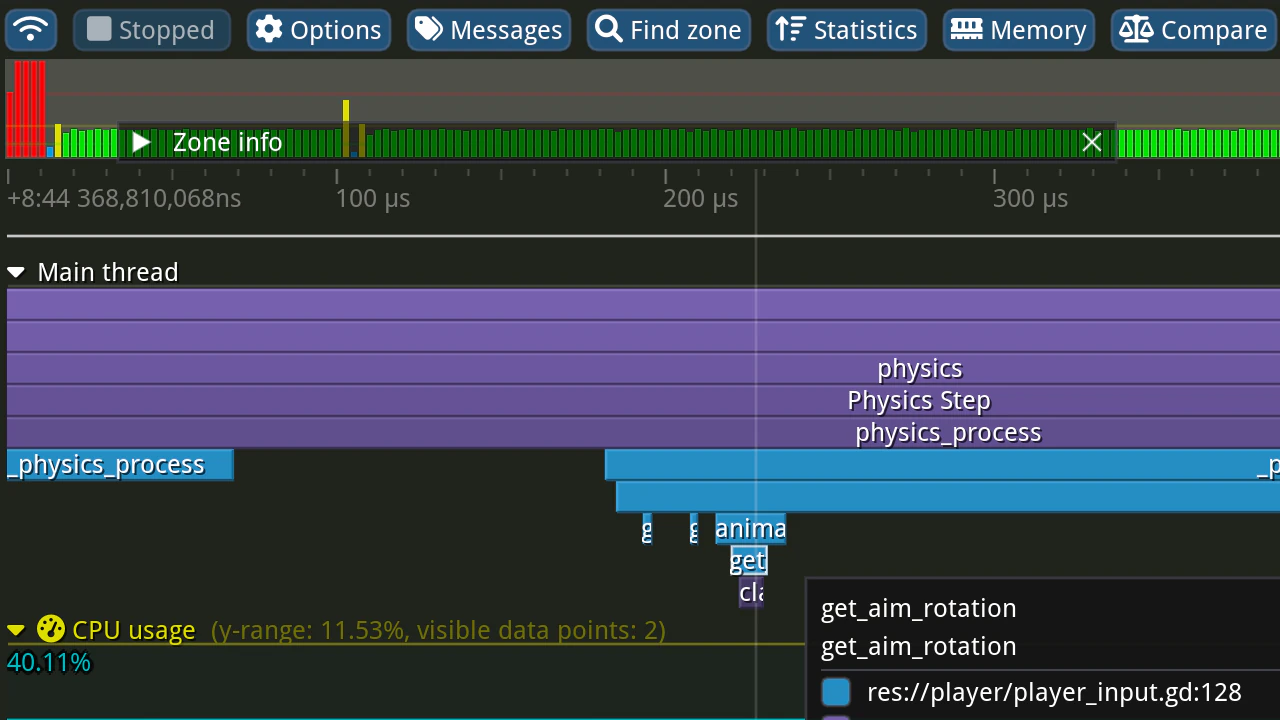Click the blue color swatch beside player_input.gd
Image resolution: width=1280 pixels, height=720 pixels.
click(836, 692)
